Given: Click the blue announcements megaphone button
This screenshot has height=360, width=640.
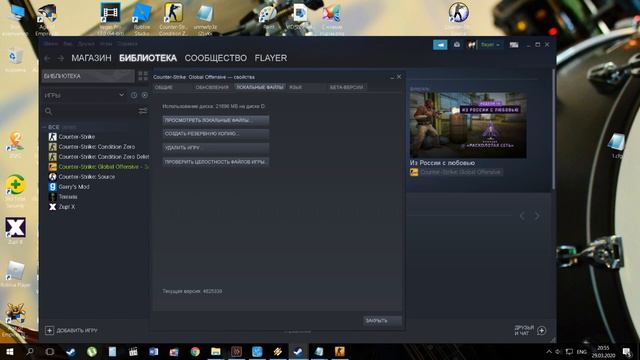Looking at the screenshot, I should (x=440, y=45).
